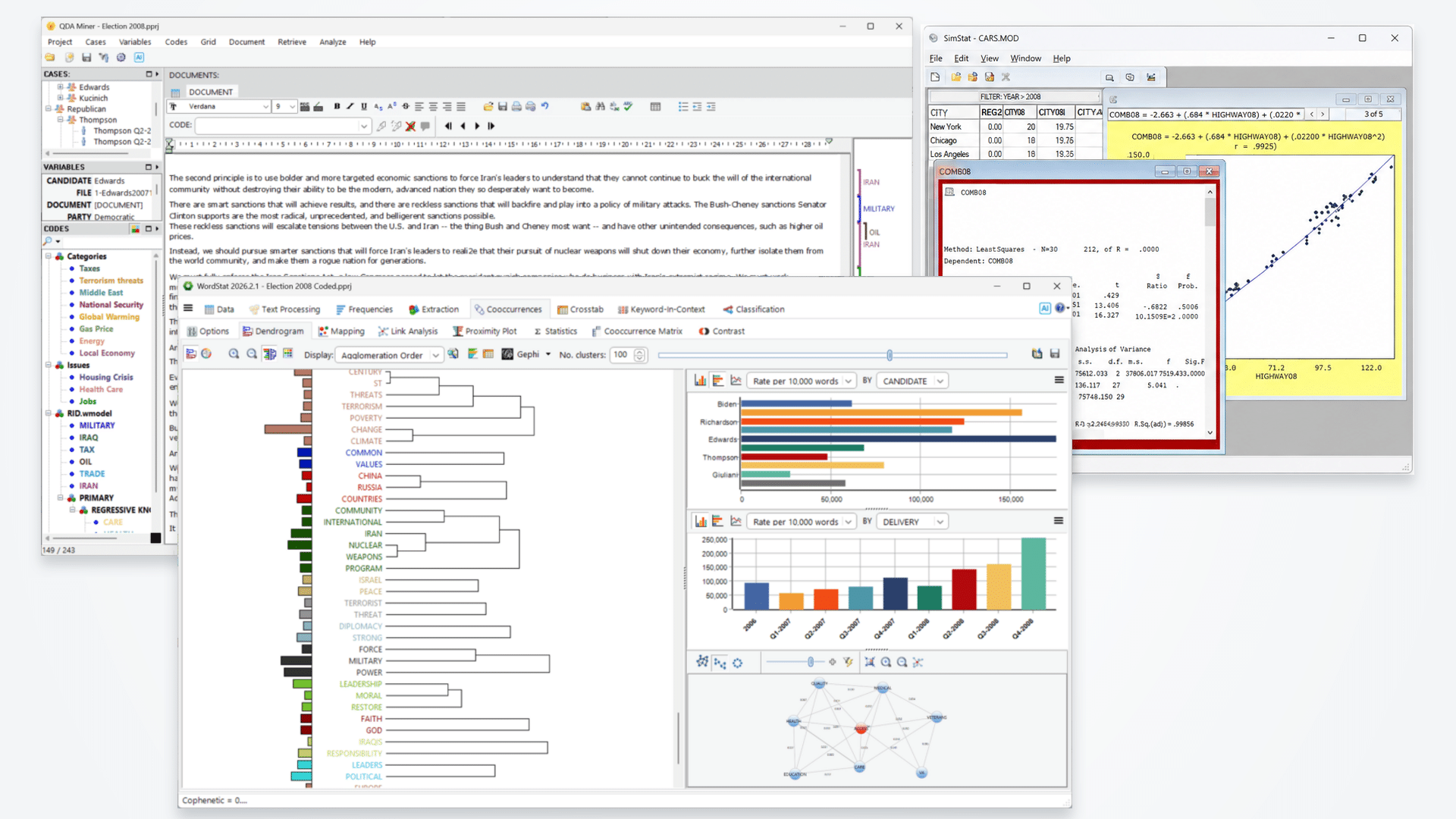Increase No. clusters with stepper up arrow
Image resolution: width=1456 pixels, height=819 pixels.
(x=640, y=352)
